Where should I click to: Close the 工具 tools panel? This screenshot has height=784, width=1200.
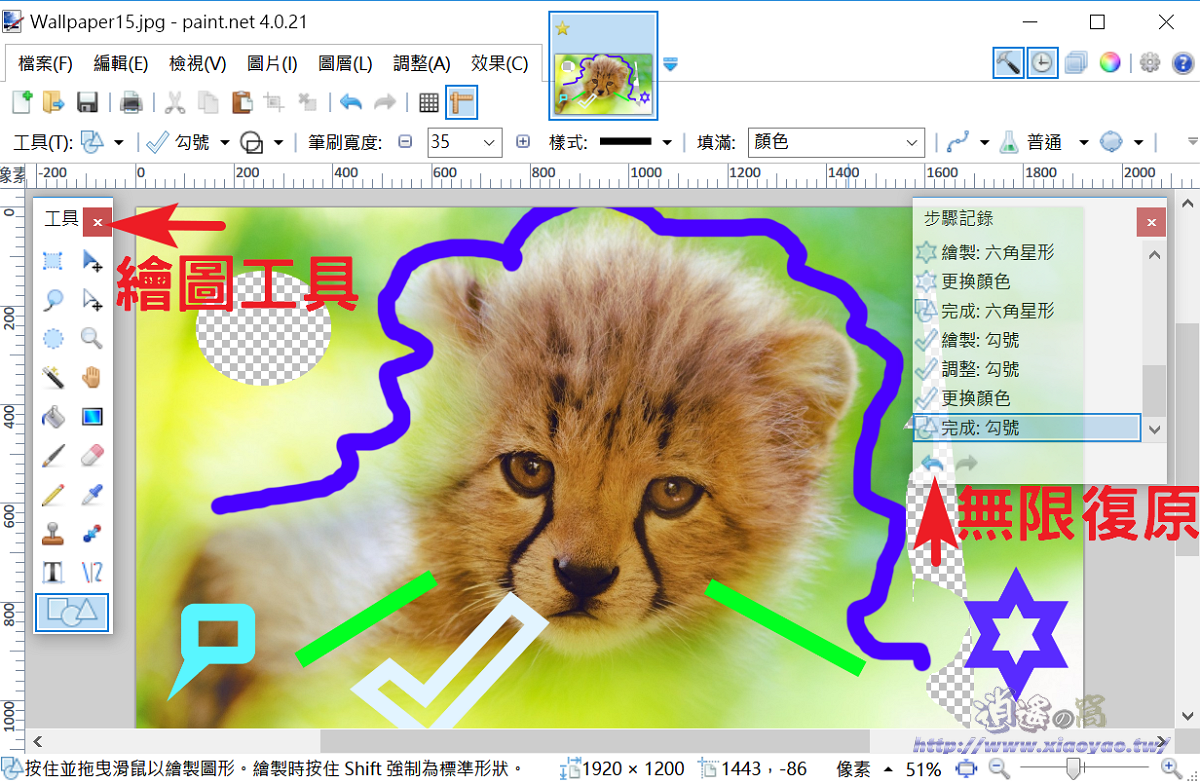click(x=97, y=221)
